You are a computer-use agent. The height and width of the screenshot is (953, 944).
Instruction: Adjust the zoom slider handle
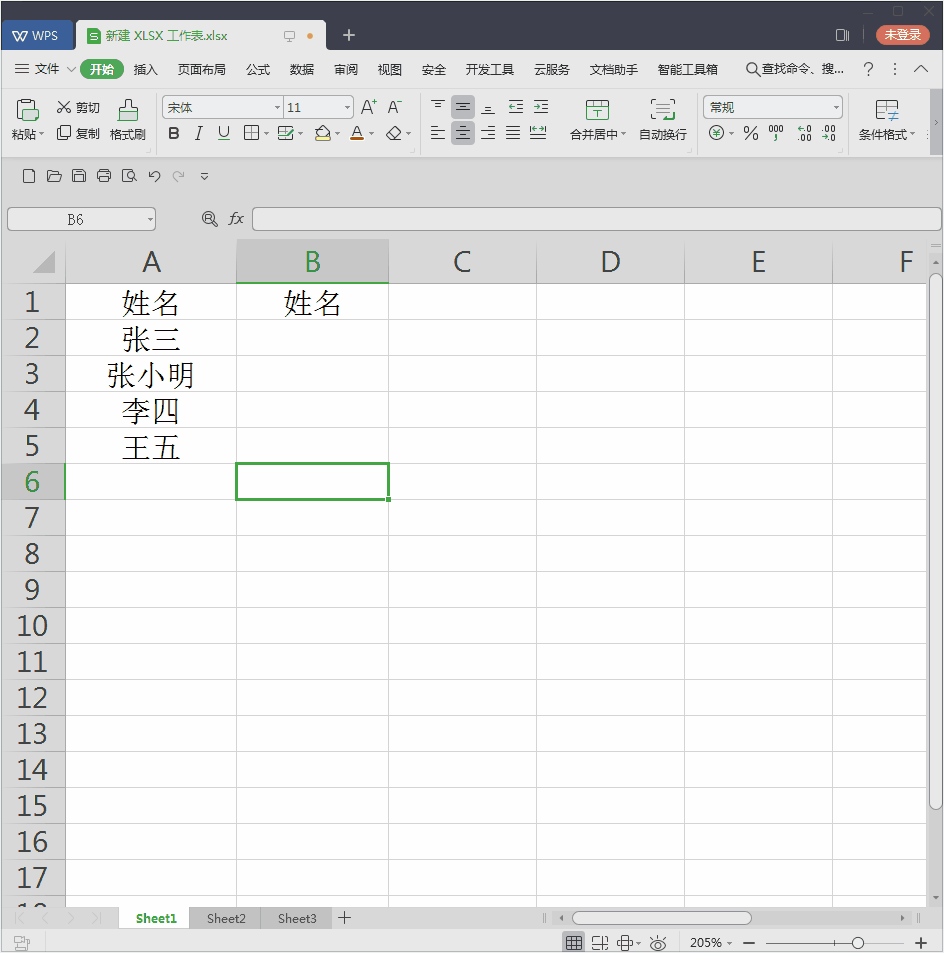[857, 943]
